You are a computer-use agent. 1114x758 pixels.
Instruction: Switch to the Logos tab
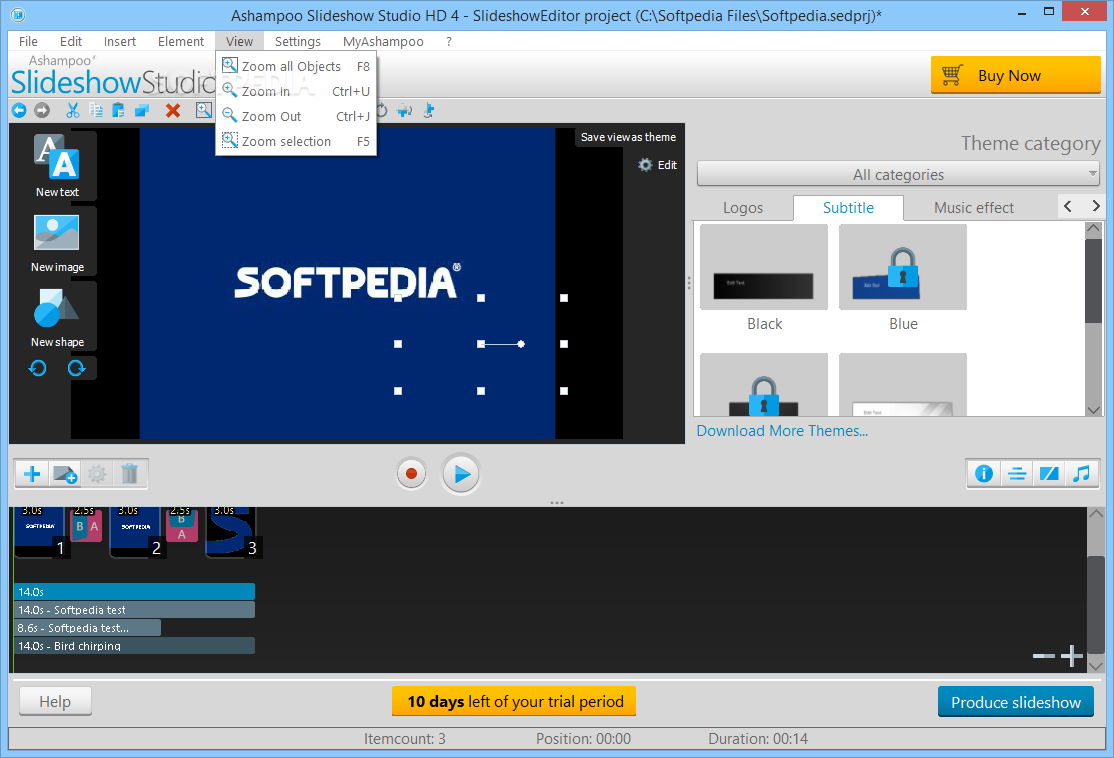point(742,207)
